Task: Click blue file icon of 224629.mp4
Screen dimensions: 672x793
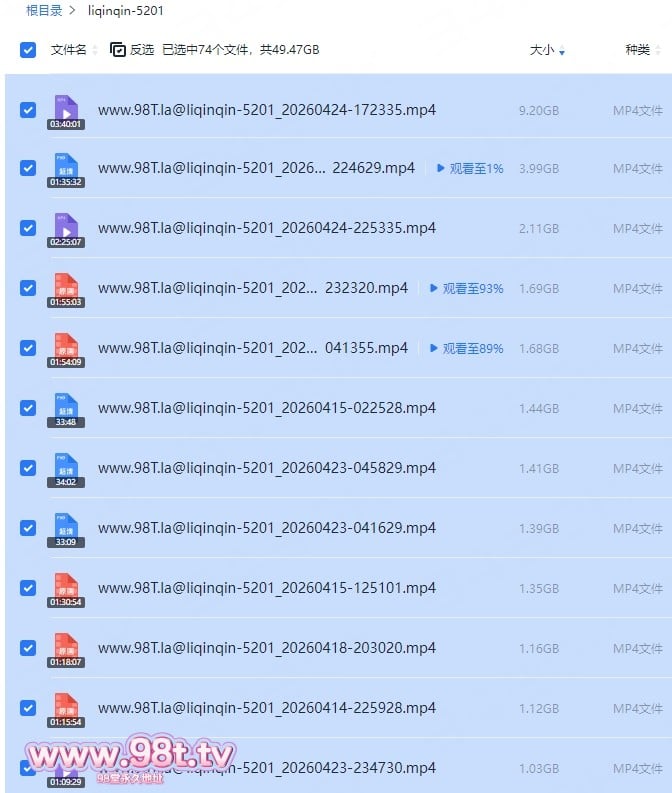Action: click(66, 167)
